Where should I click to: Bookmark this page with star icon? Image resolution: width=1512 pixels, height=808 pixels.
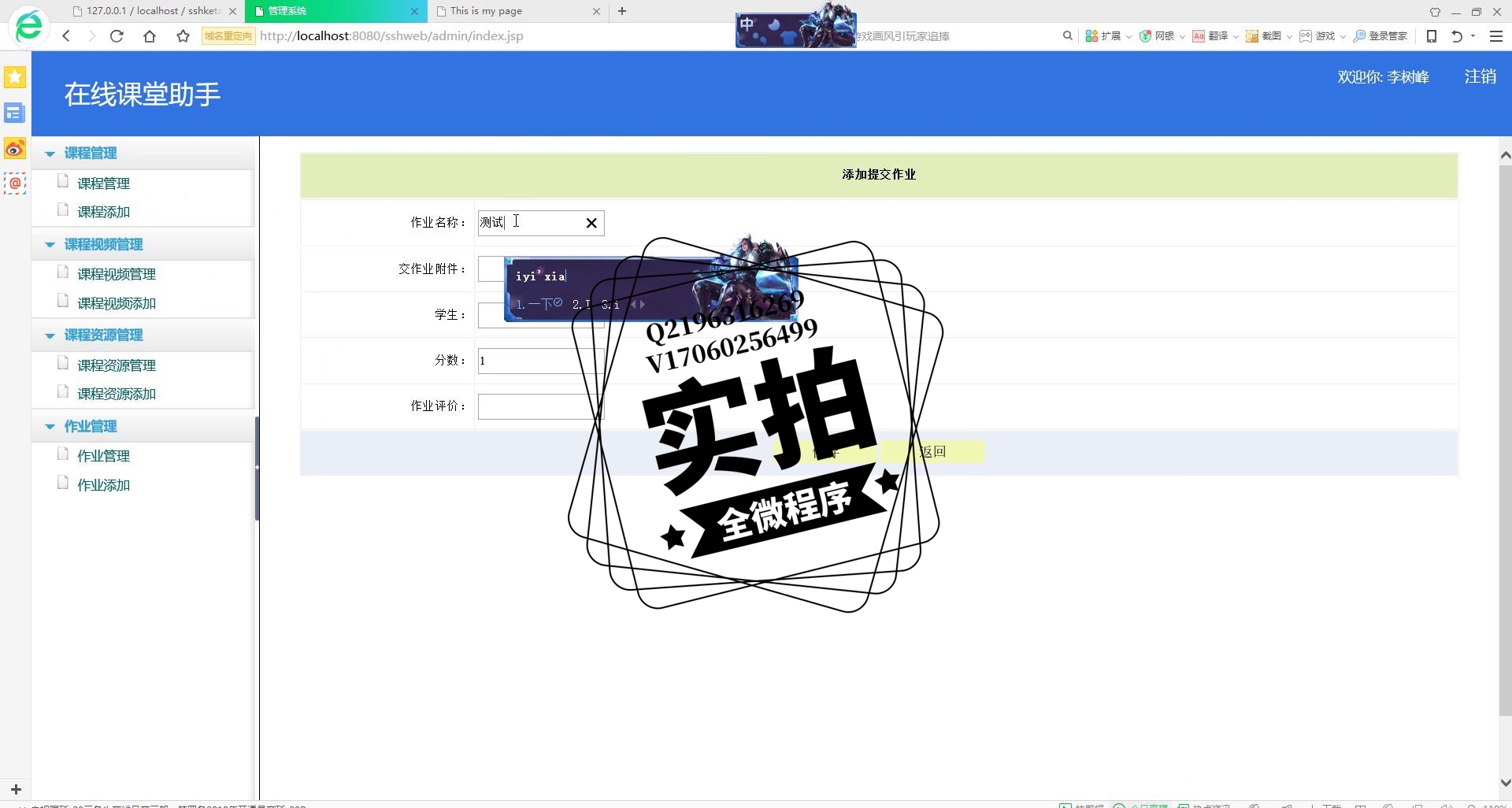click(x=183, y=36)
